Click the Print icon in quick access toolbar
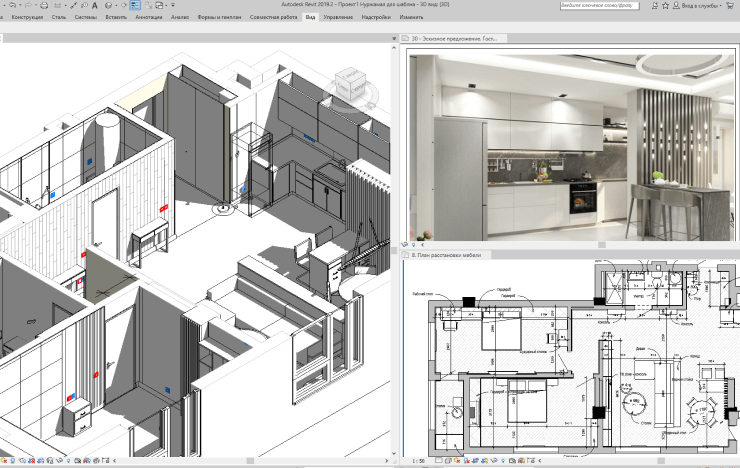Image resolution: width=740 pixels, height=468 pixels. (x=44, y=6)
